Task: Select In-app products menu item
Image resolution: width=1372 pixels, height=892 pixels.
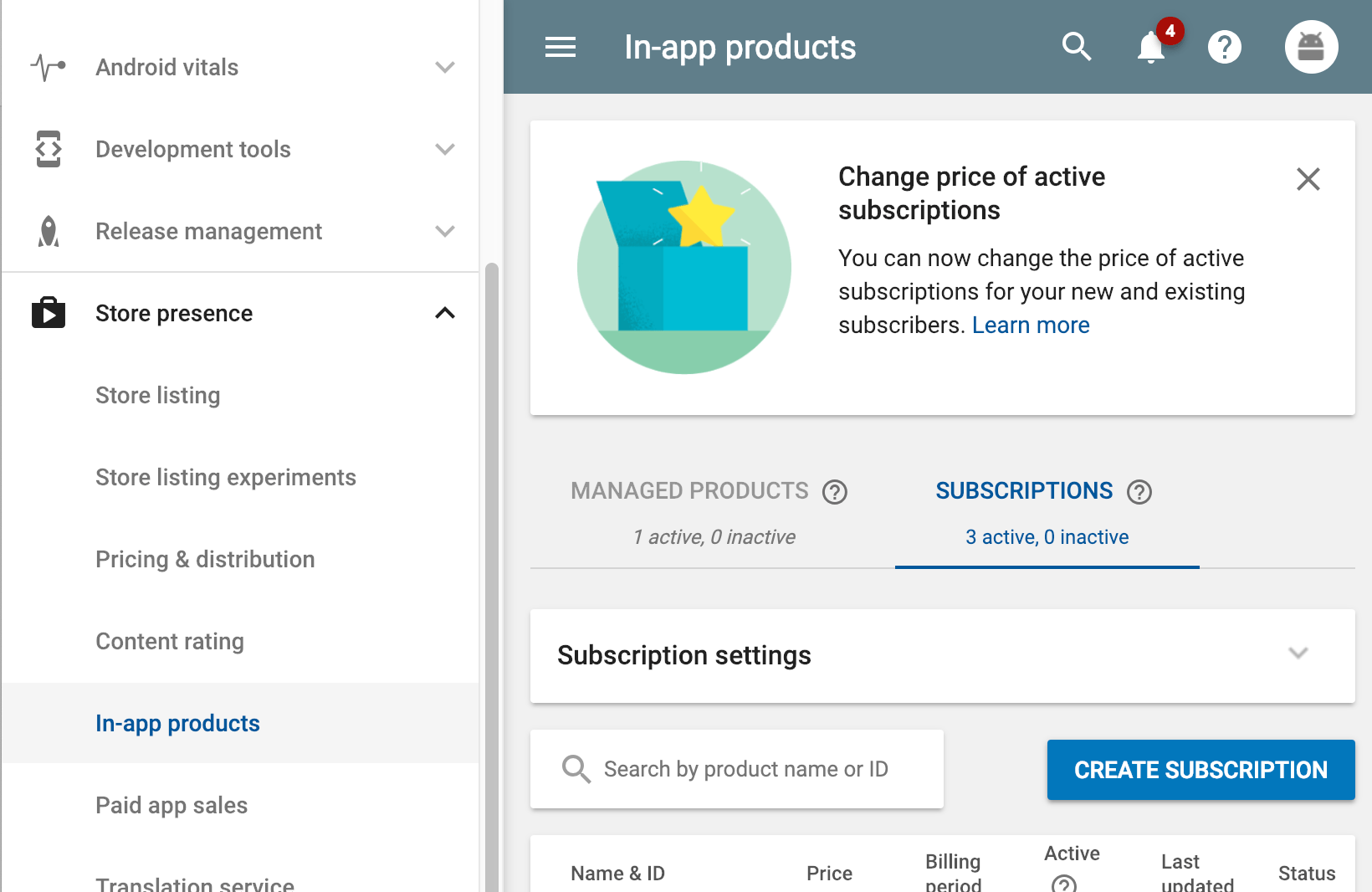Action: click(240, 723)
